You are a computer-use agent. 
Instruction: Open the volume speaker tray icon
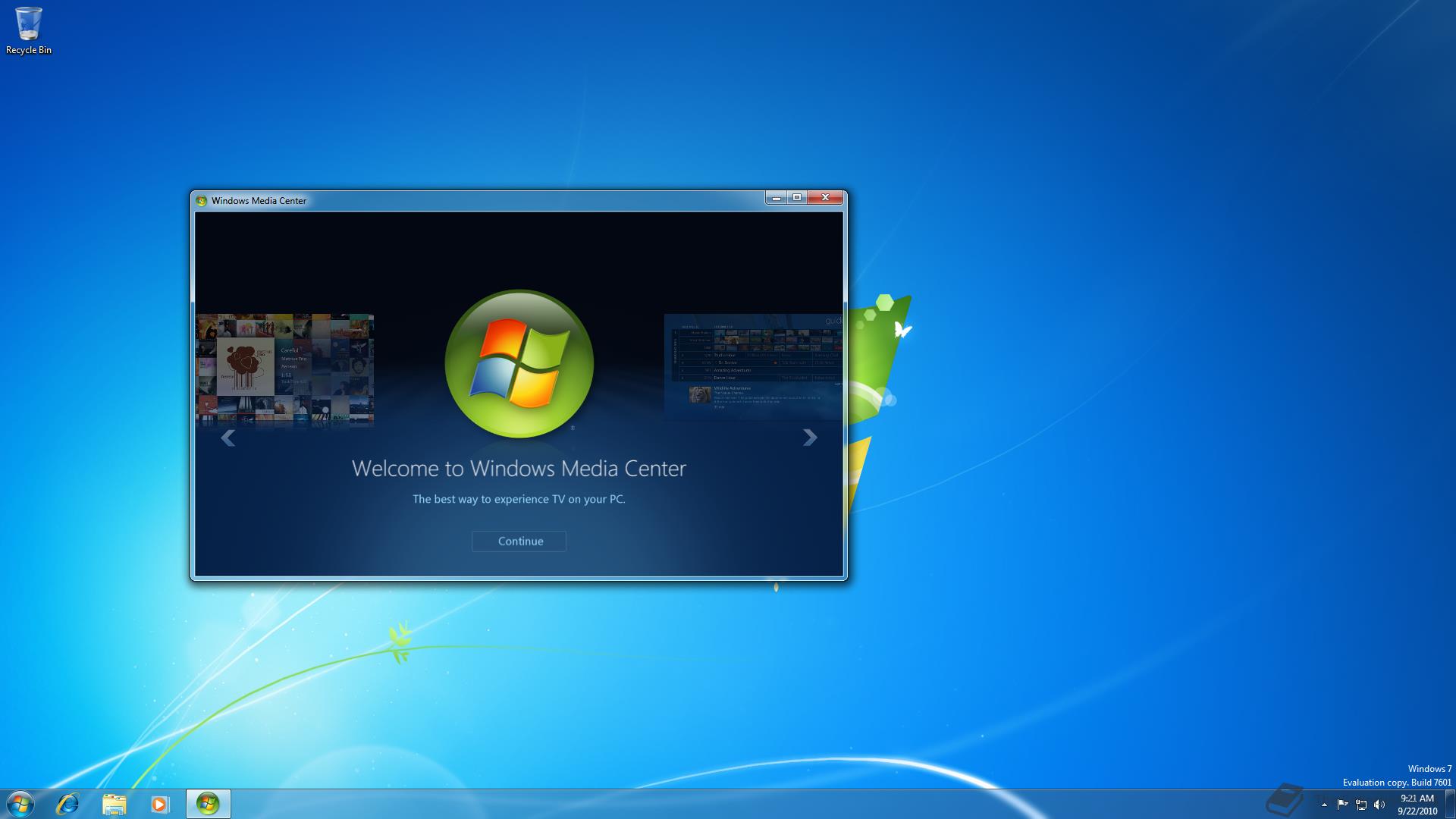[1379, 805]
